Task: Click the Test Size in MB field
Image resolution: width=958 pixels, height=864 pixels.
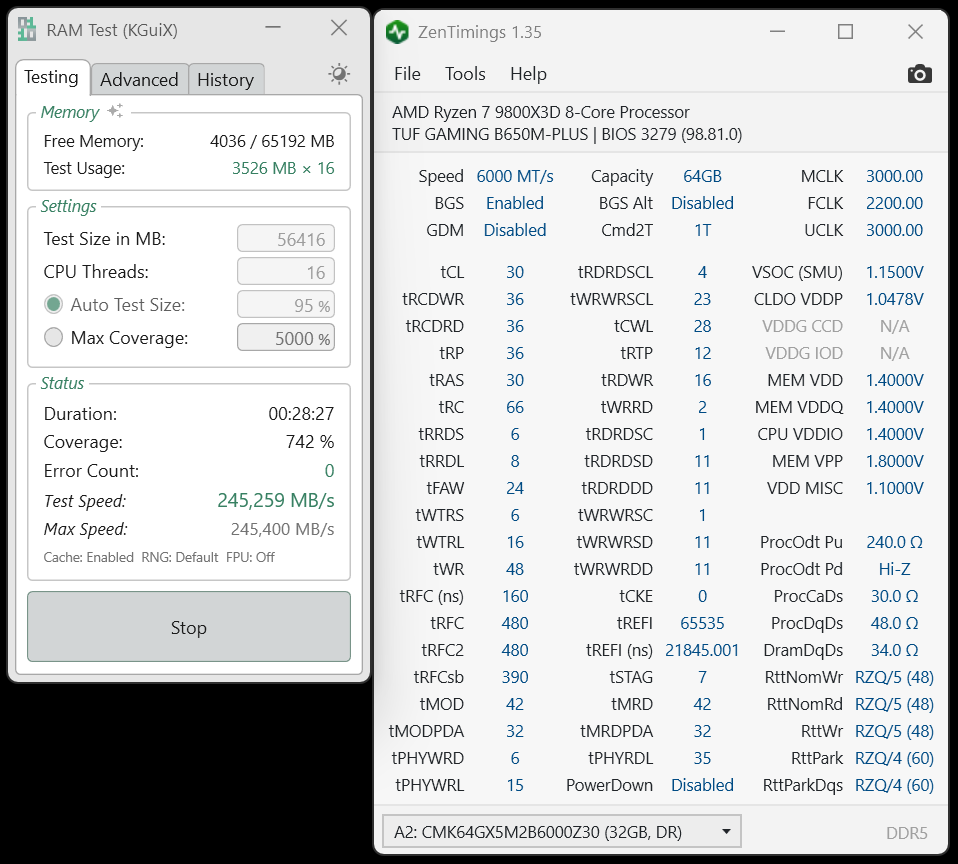Action: (286, 239)
